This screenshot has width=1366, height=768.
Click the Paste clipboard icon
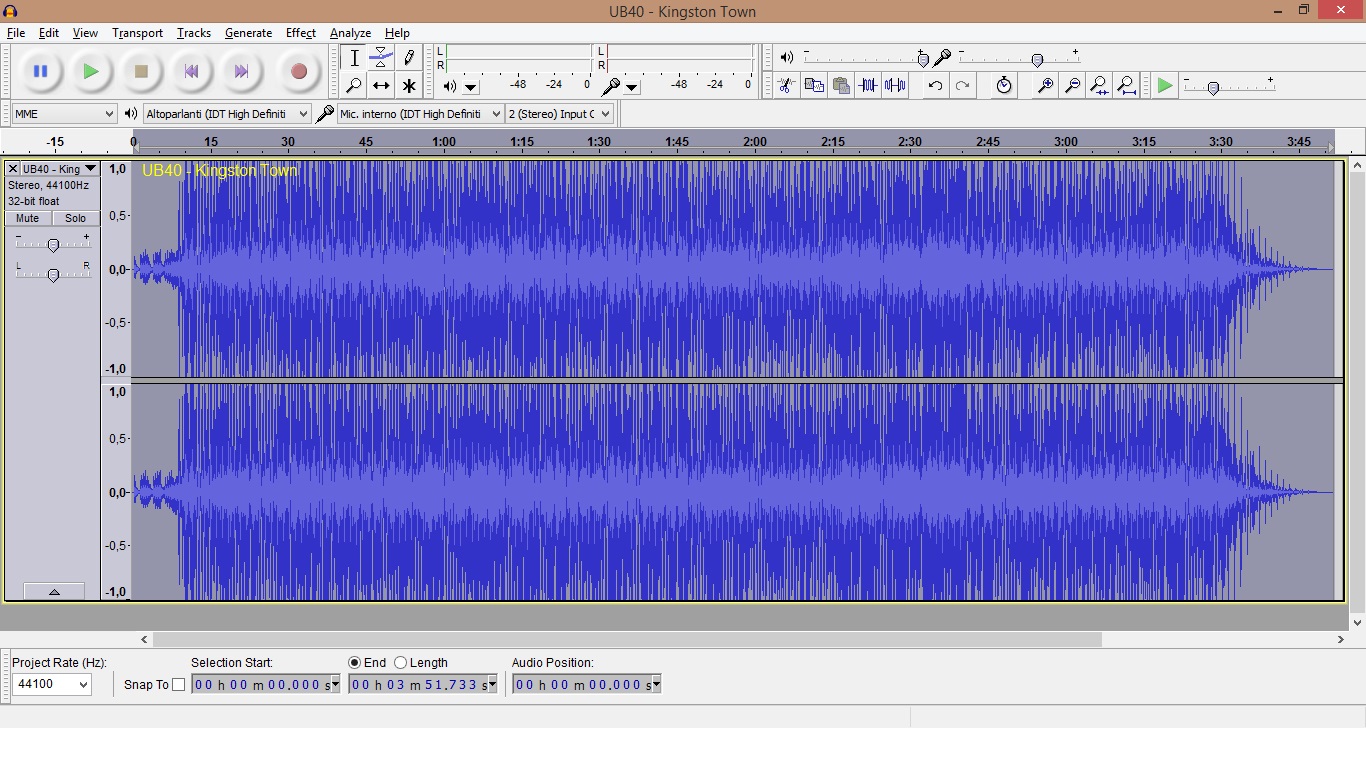click(841, 86)
